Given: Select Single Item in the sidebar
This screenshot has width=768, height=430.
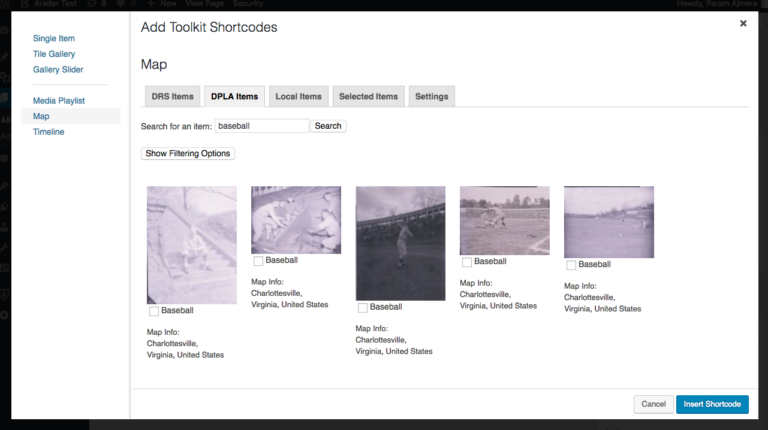Looking at the screenshot, I should (56, 38).
